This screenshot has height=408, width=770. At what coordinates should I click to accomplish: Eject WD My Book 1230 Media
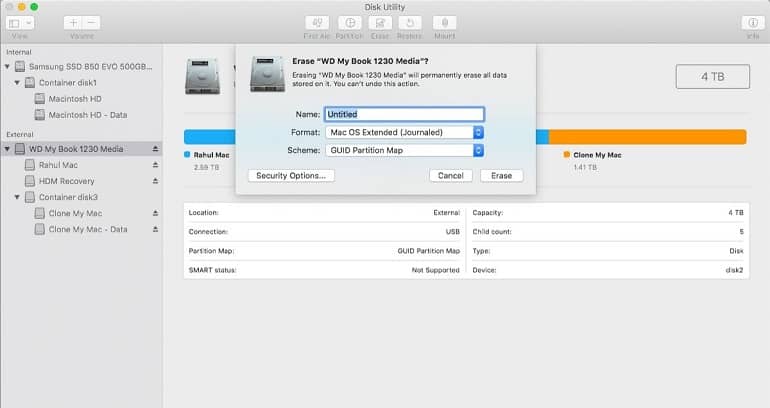(x=155, y=149)
